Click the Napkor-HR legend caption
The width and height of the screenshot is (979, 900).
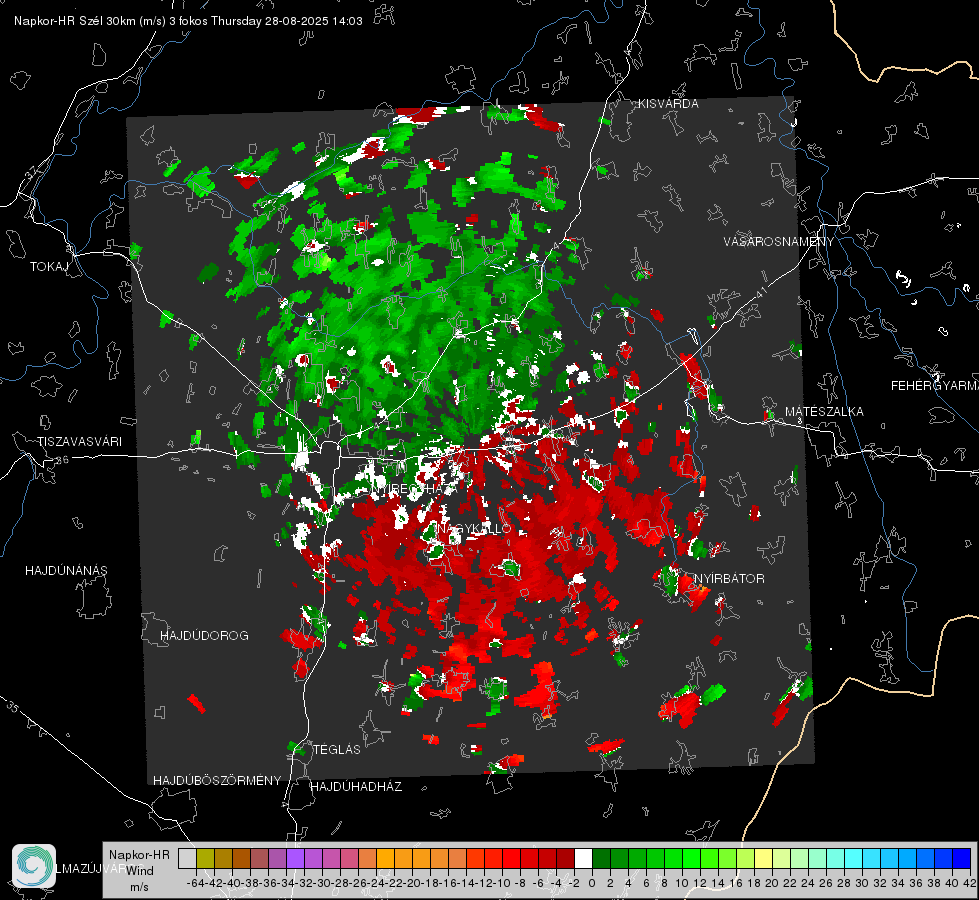click(139, 855)
